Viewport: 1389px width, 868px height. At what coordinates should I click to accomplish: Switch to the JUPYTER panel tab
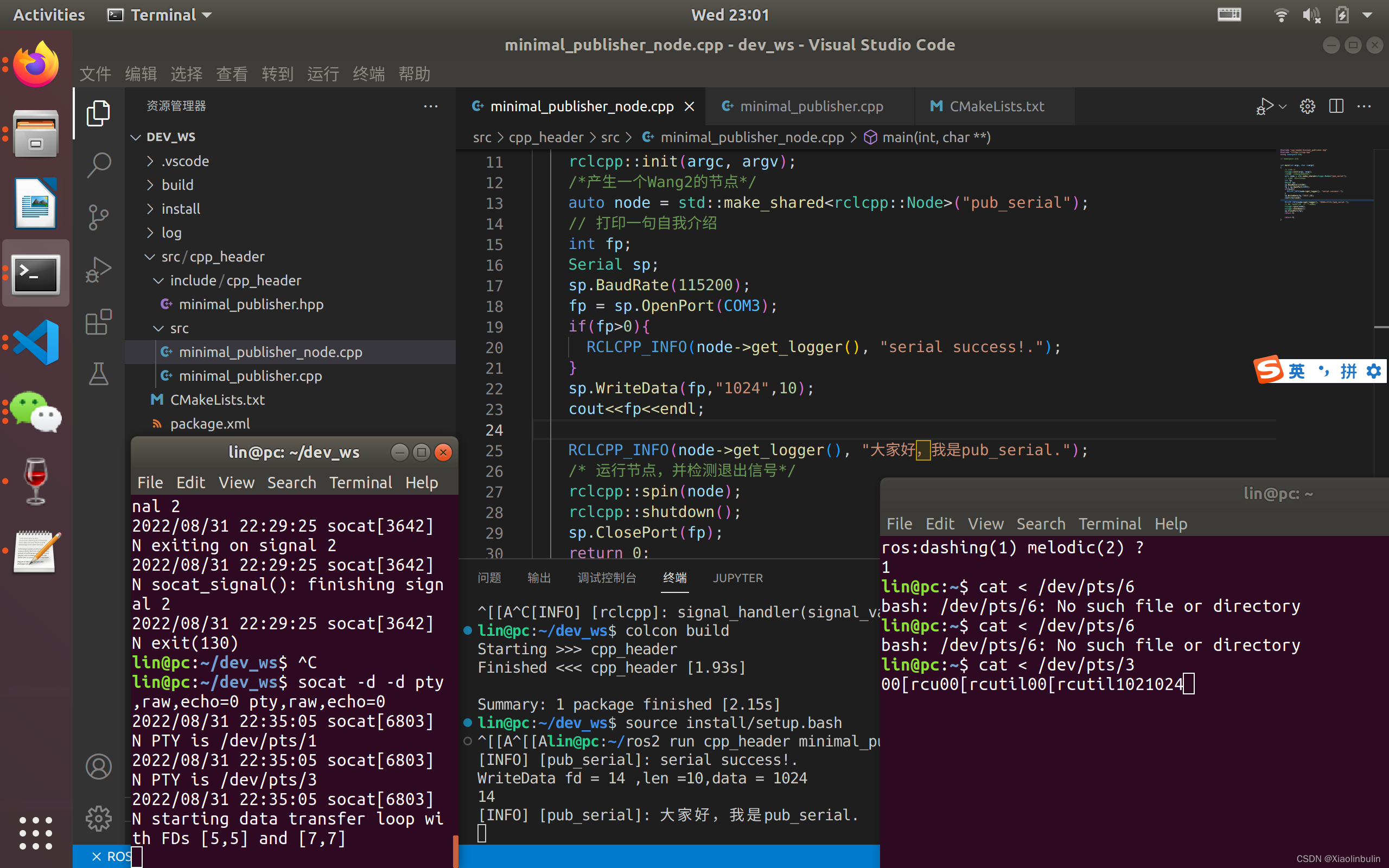point(737,578)
